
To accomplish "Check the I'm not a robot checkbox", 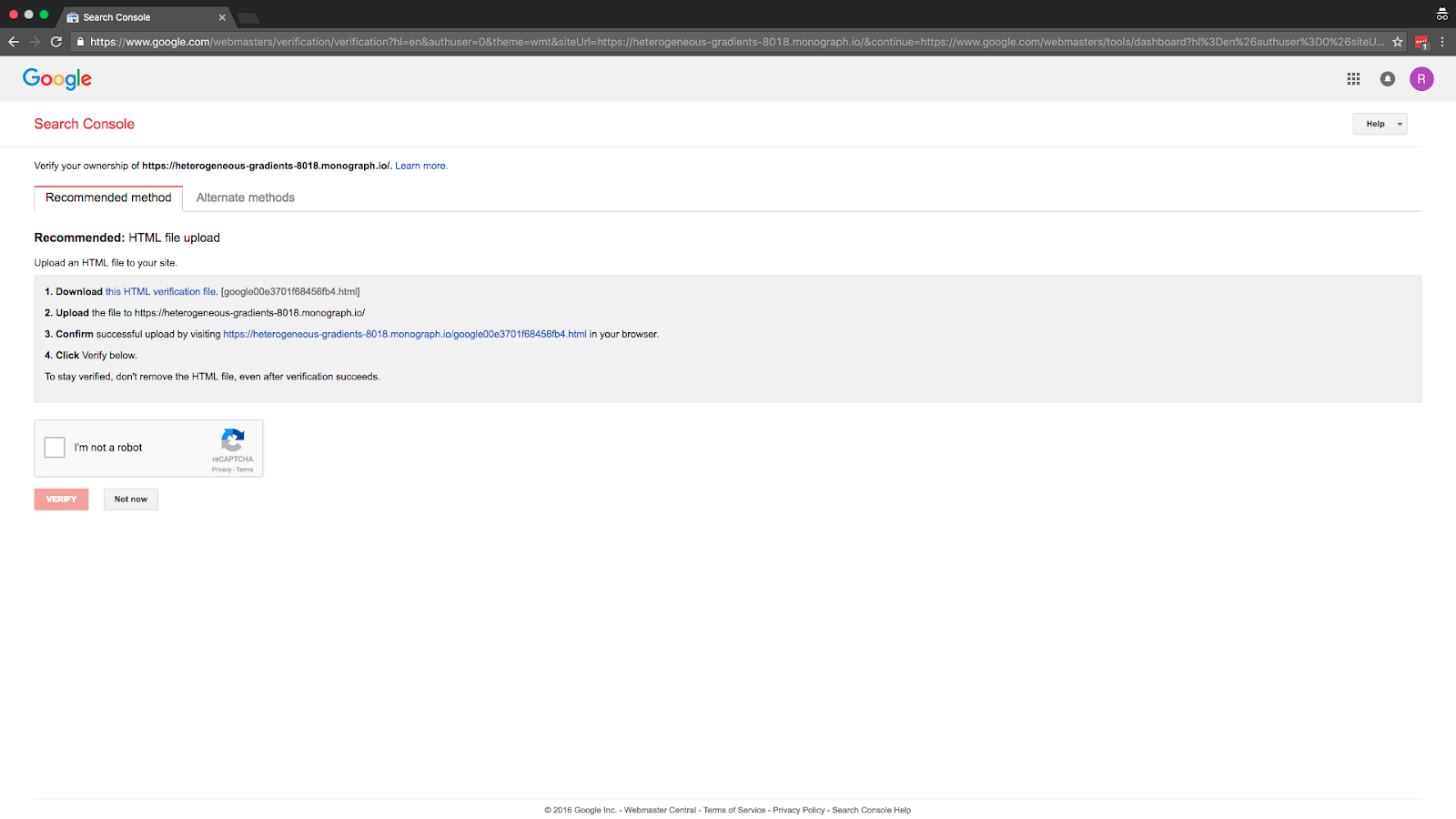I will tap(55, 448).
